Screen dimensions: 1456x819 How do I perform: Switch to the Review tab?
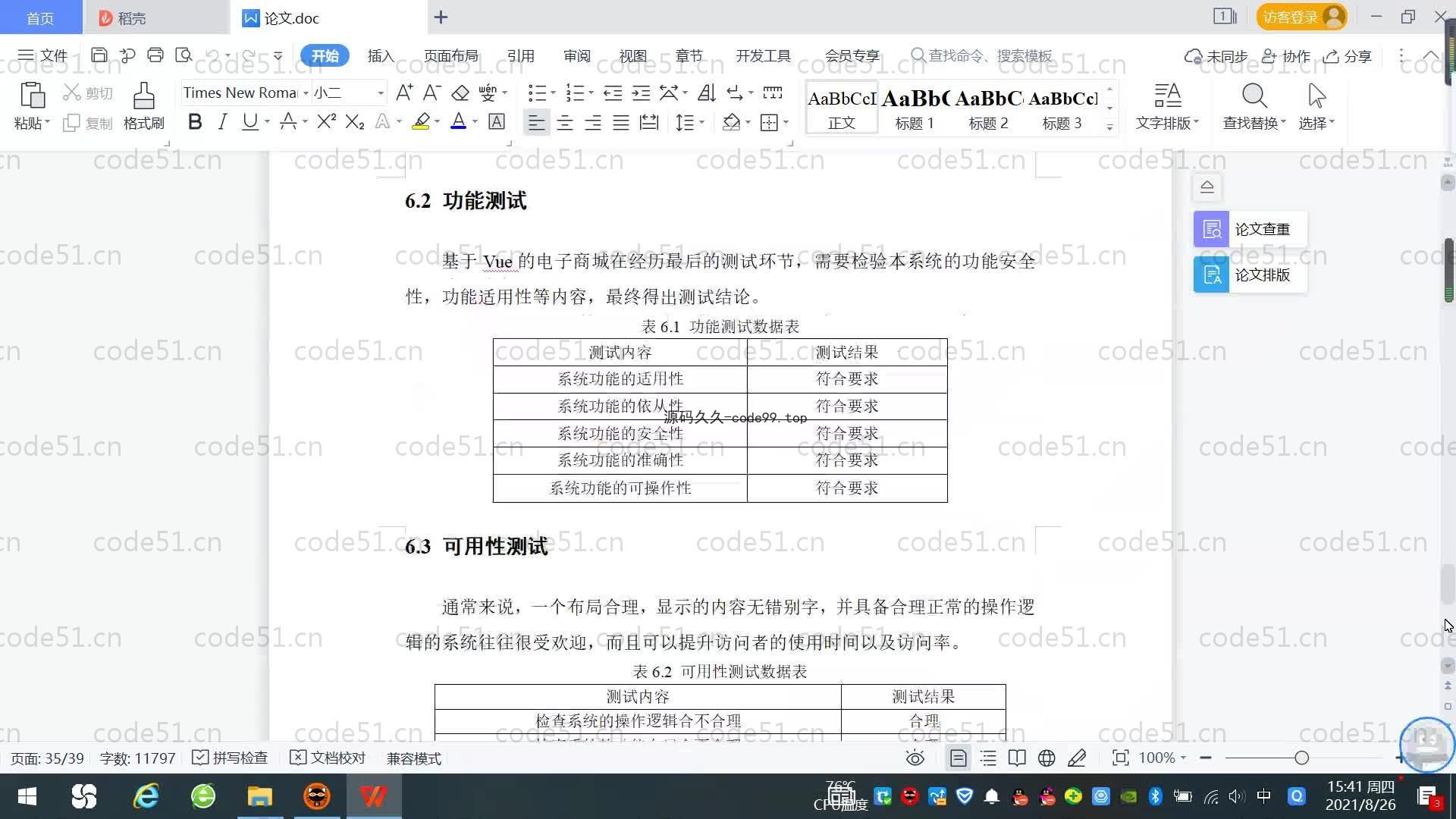(576, 55)
